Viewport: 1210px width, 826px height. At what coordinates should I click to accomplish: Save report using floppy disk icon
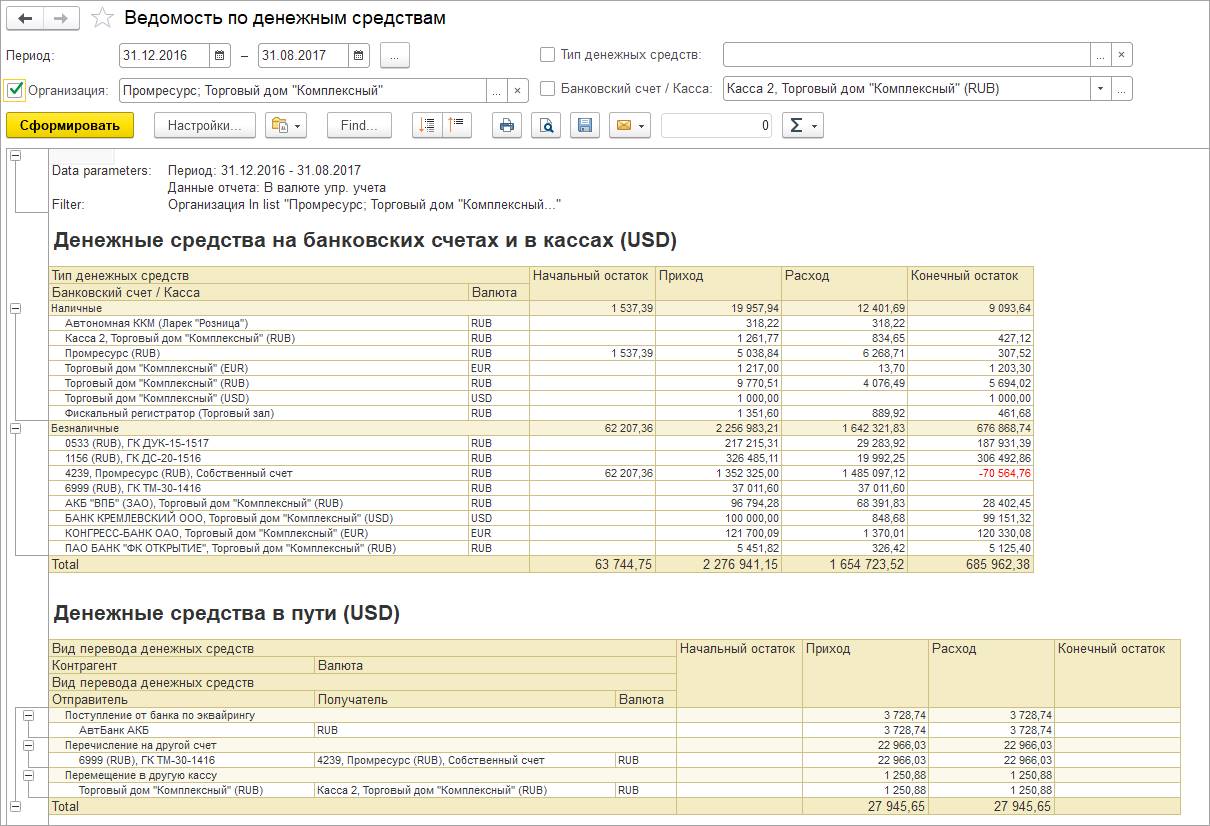coord(585,125)
